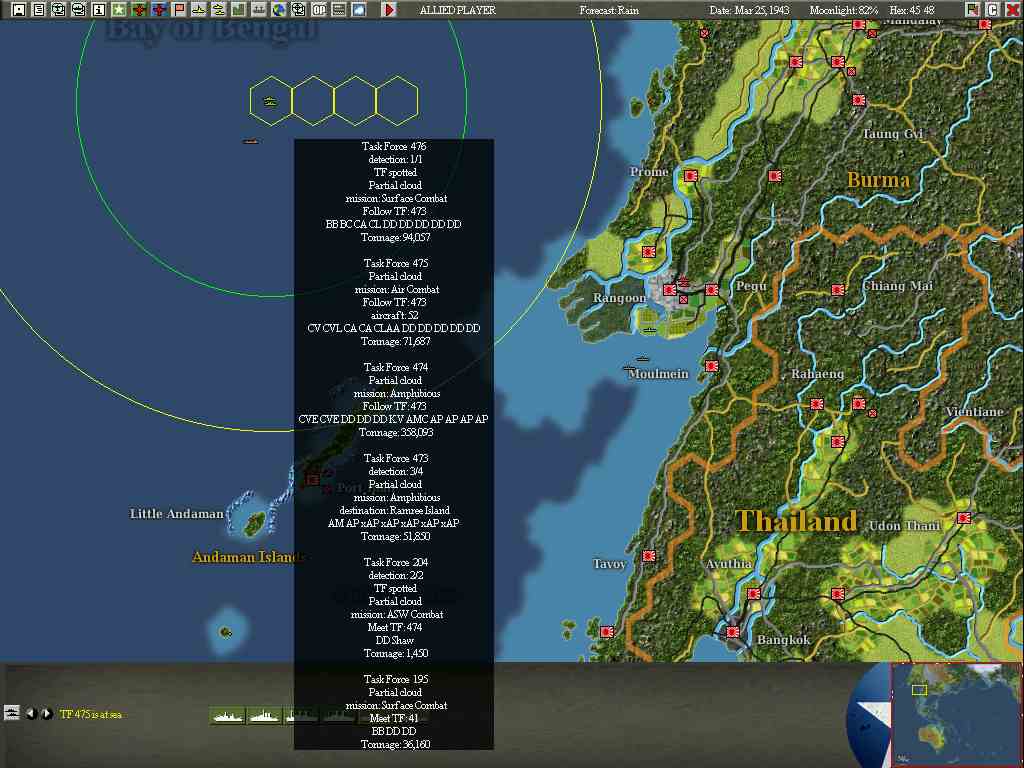
Task: Click 'Task Force 474' heading in popup
Action: tap(396, 367)
